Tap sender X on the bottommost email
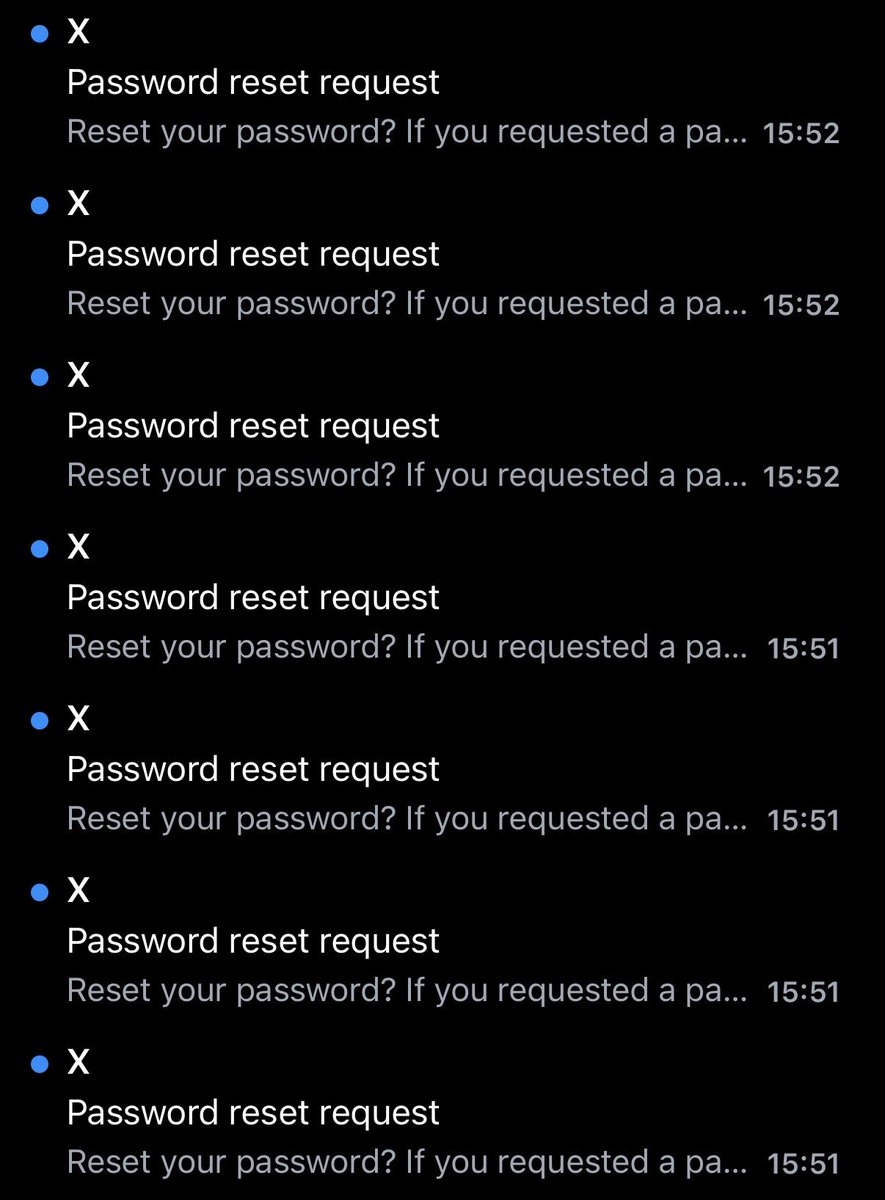This screenshot has height=1200, width=885. (78, 1063)
